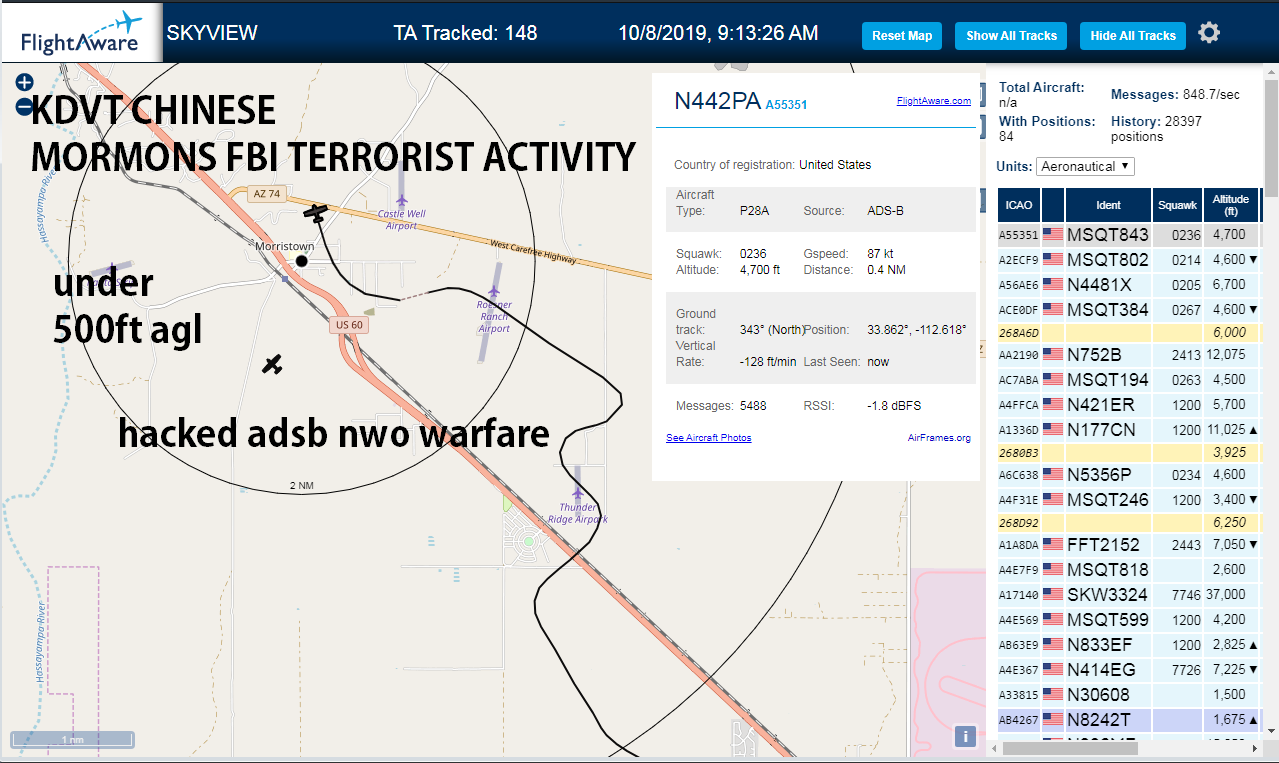This screenshot has width=1279, height=763.
Task: Select the N833EF row ident
Action: pyautogui.click(x=1100, y=645)
